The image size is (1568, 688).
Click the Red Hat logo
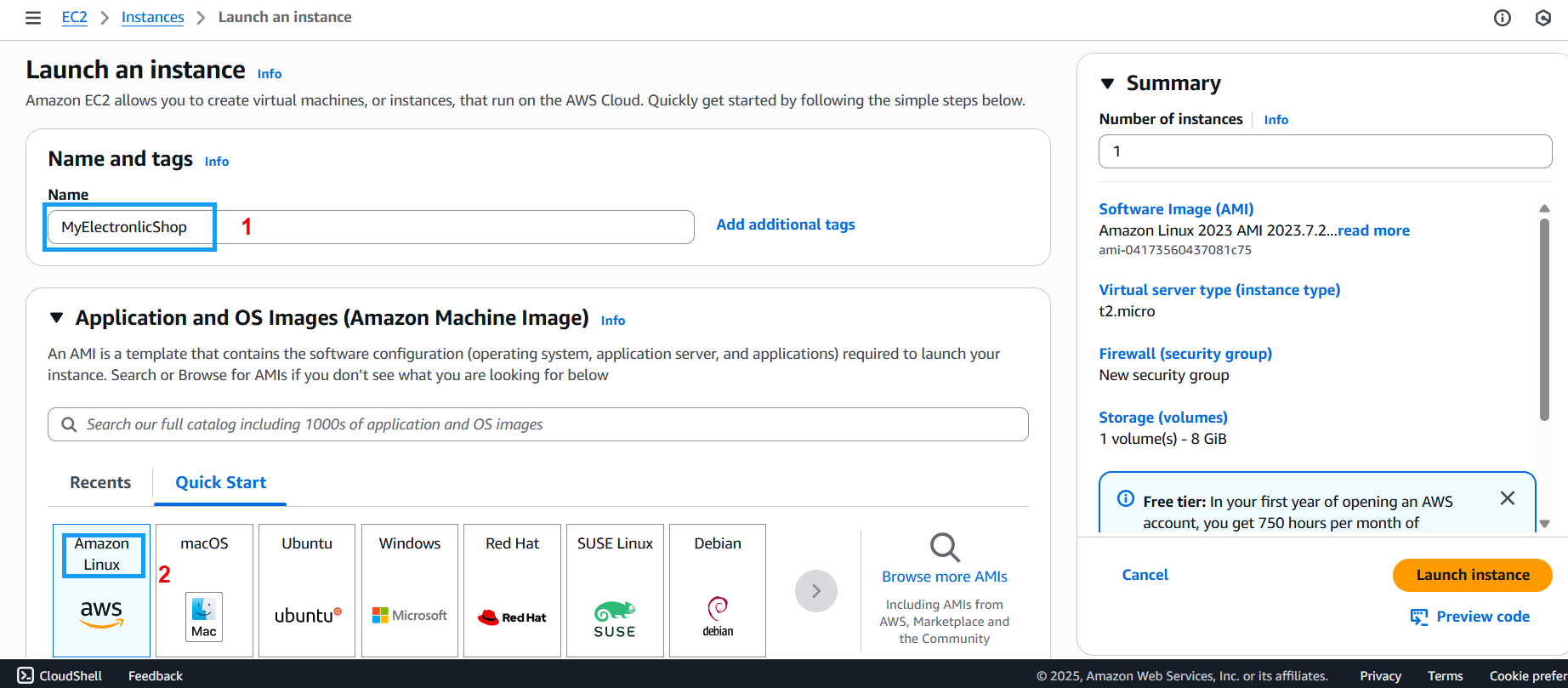(512, 617)
